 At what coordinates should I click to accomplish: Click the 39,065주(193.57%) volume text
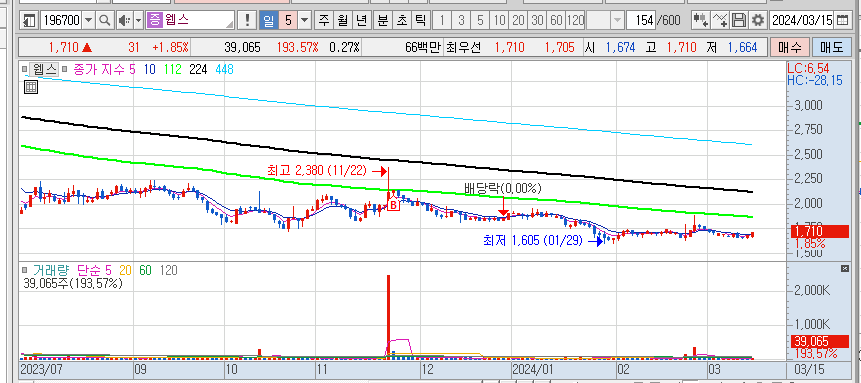pyautogui.click(x=73, y=284)
